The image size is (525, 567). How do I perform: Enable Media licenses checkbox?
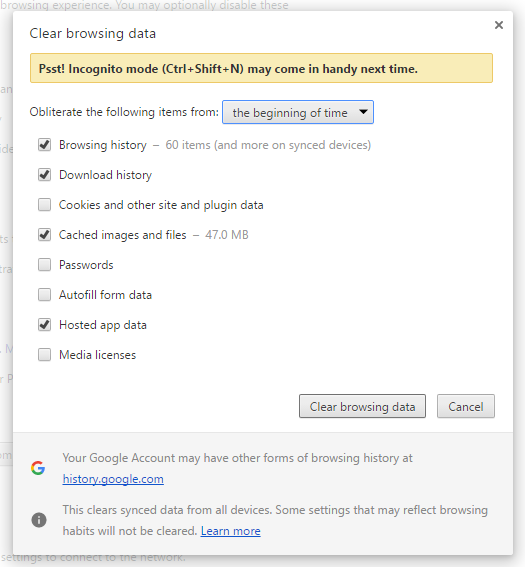44,355
